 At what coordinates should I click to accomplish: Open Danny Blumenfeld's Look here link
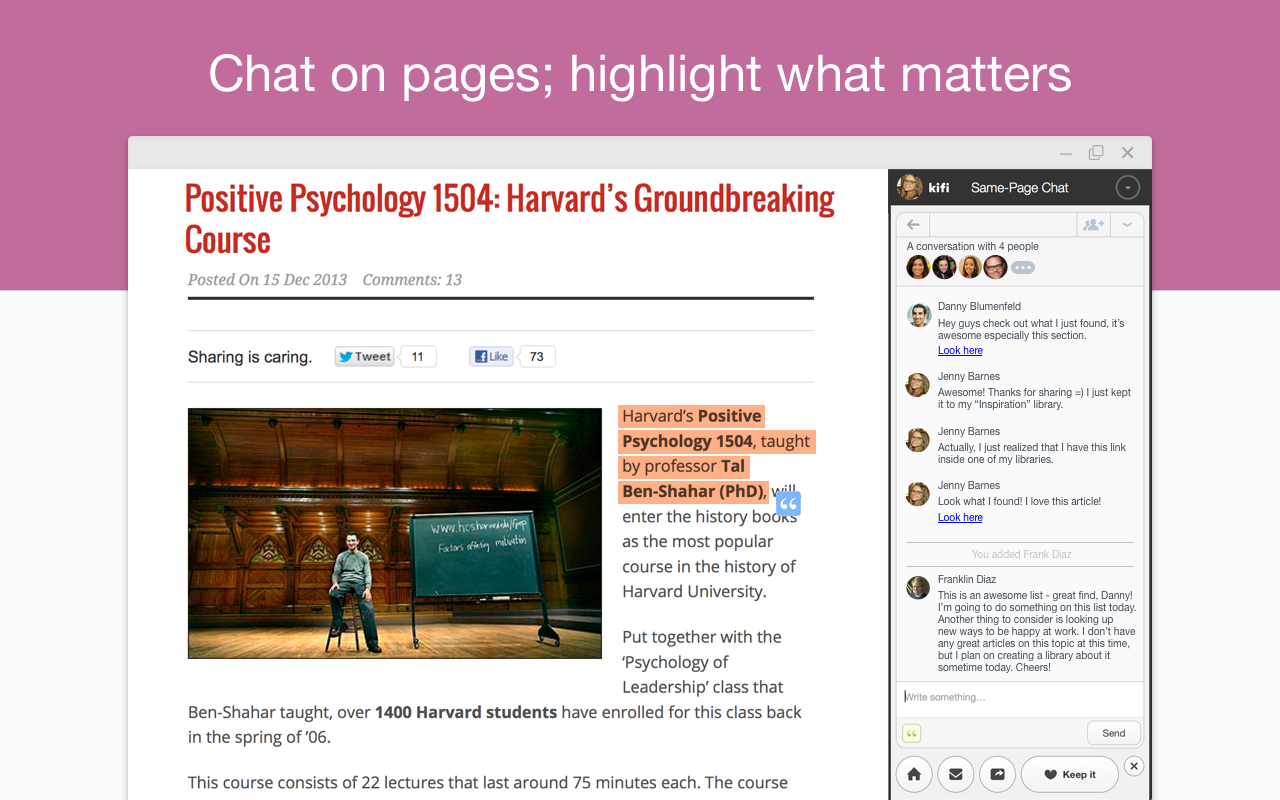(960, 350)
